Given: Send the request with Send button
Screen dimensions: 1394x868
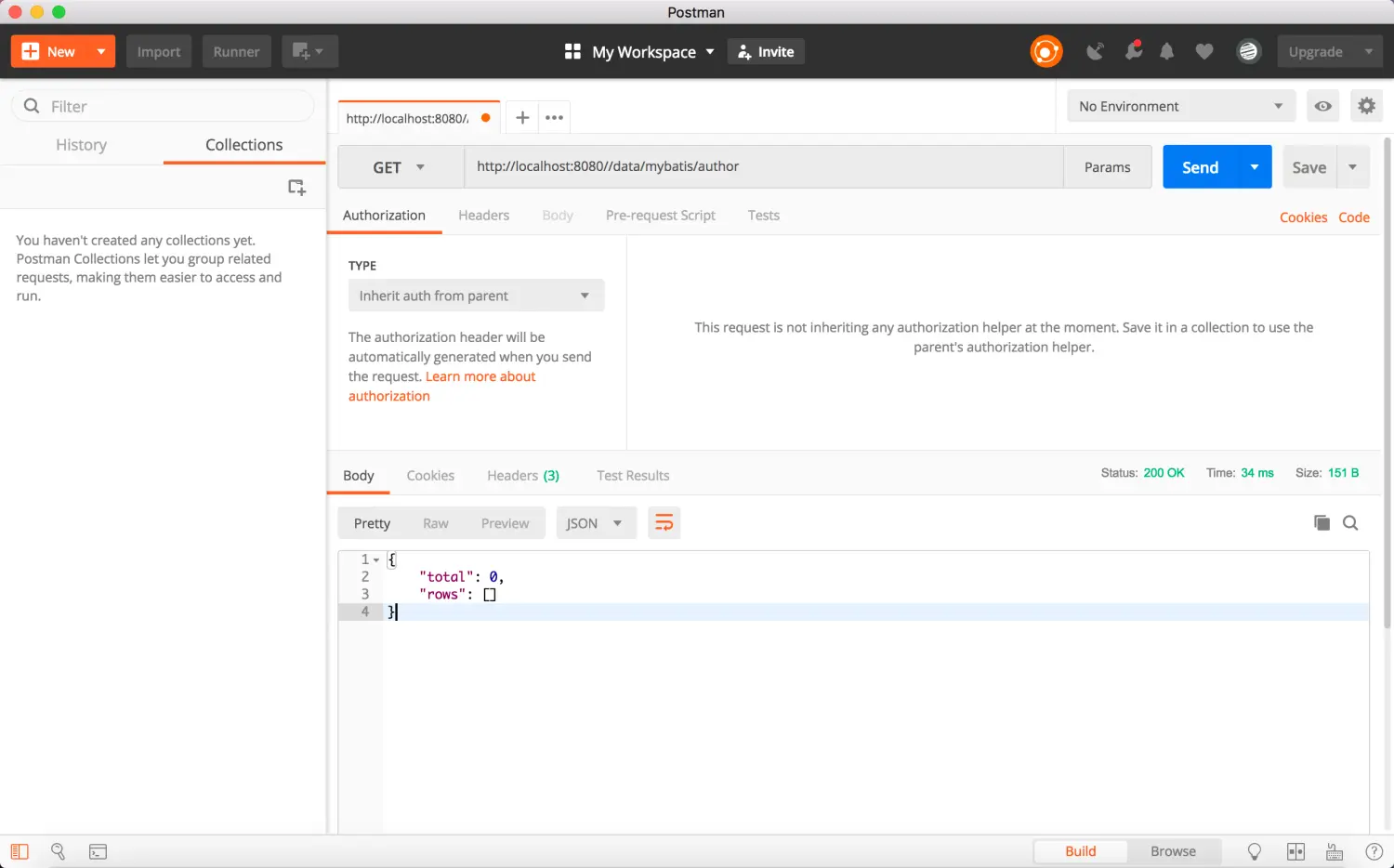Looking at the screenshot, I should pyautogui.click(x=1200, y=167).
